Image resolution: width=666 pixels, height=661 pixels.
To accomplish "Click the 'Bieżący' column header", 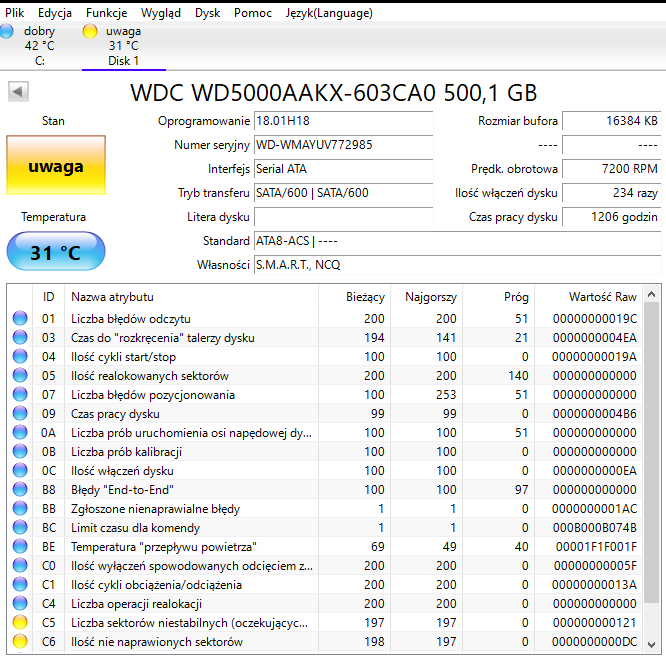I will (x=354, y=297).
